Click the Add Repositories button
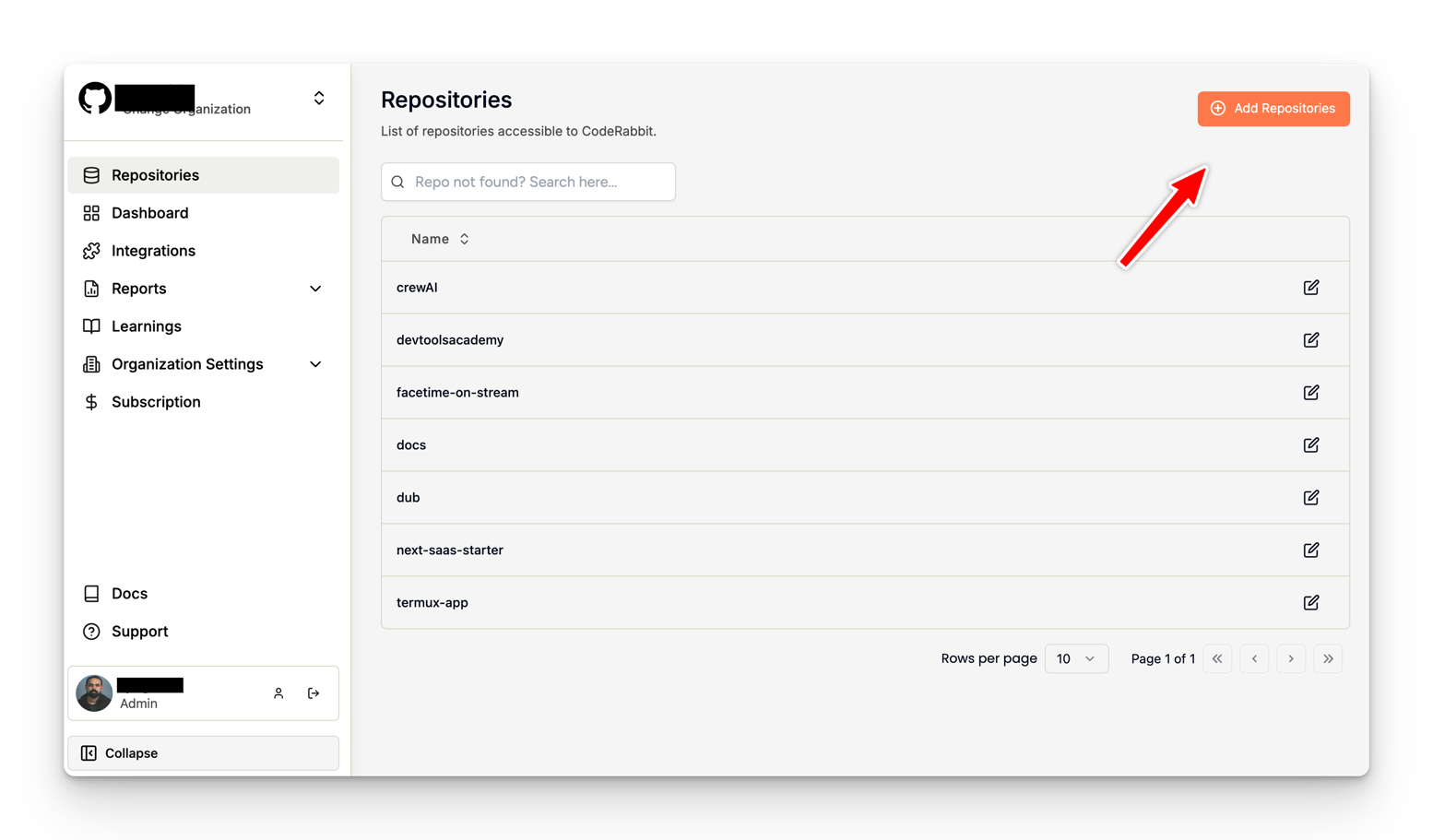Viewport: 1433px width, 840px height. [x=1273, y=109]
